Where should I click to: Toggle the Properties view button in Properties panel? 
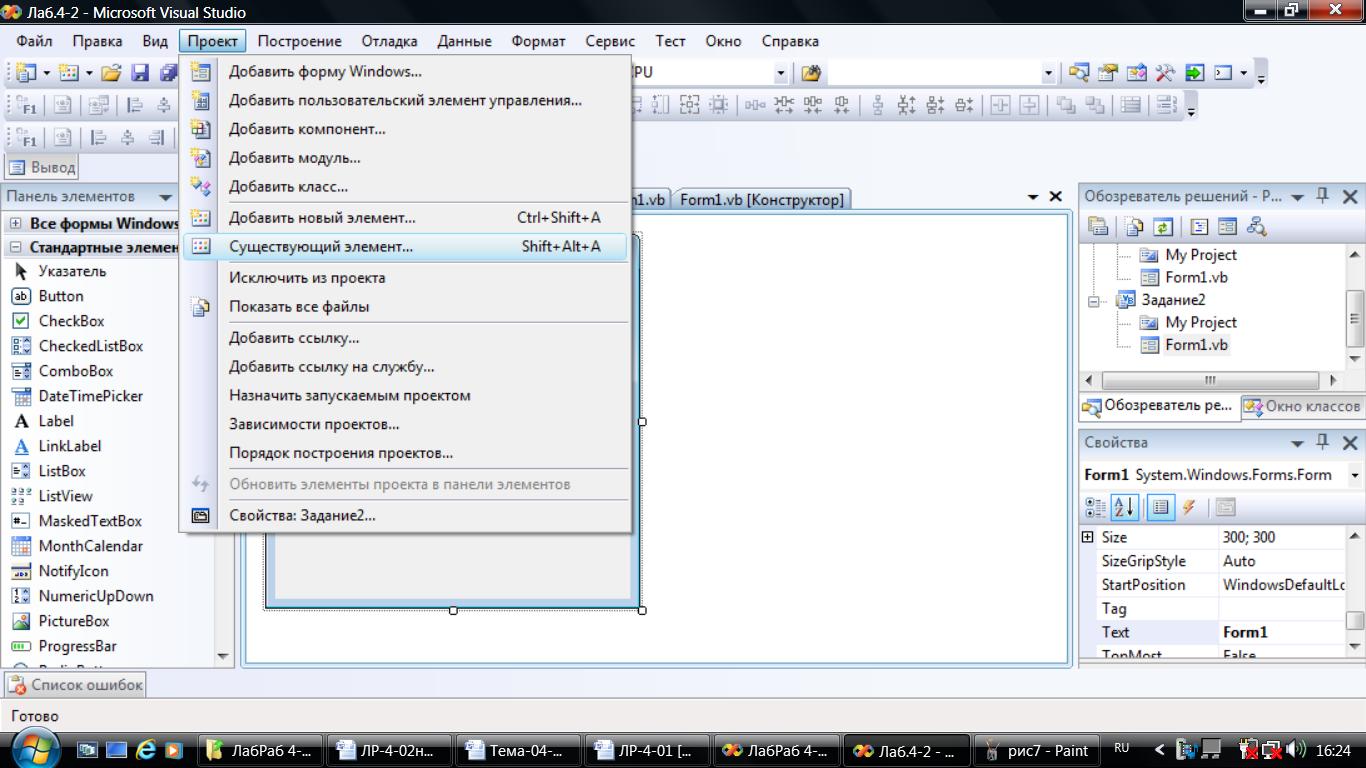(1160, 507)
